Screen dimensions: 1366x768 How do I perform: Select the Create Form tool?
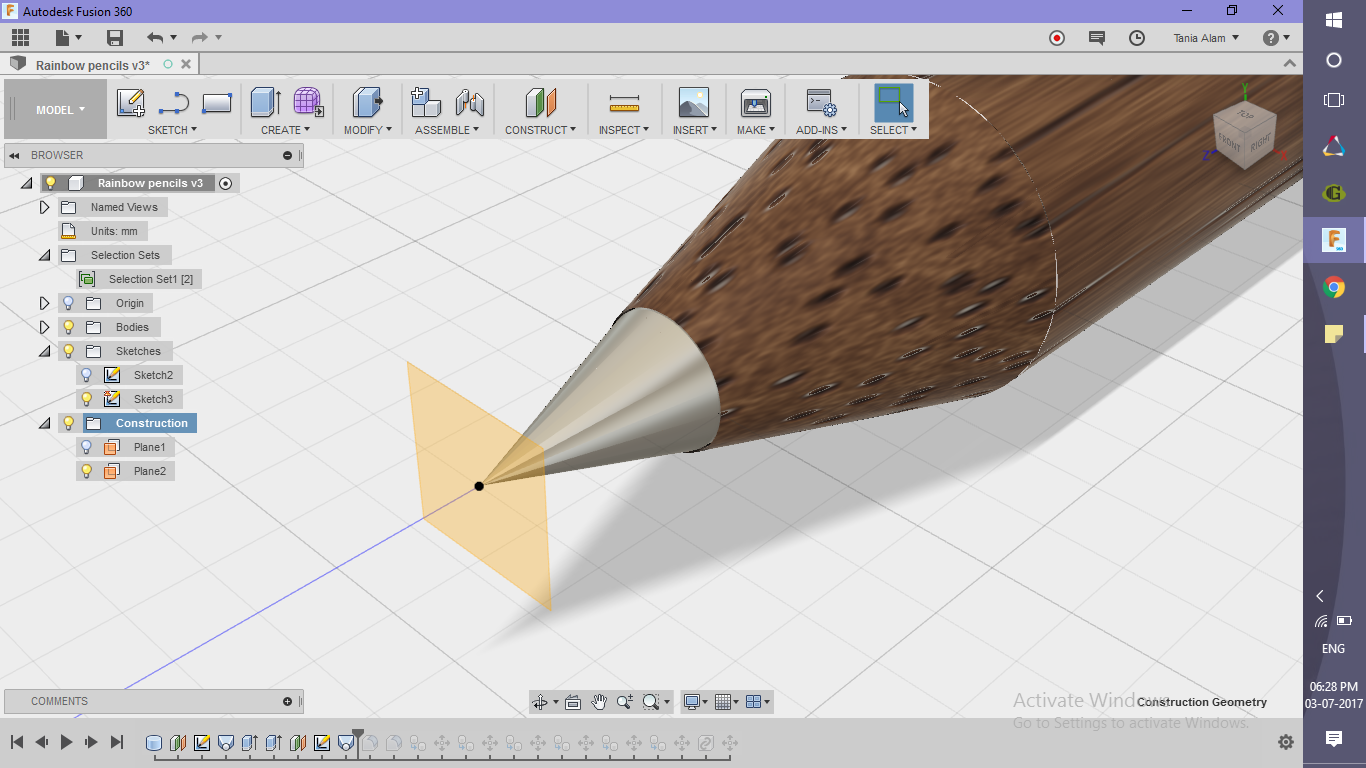coord(308,102)
